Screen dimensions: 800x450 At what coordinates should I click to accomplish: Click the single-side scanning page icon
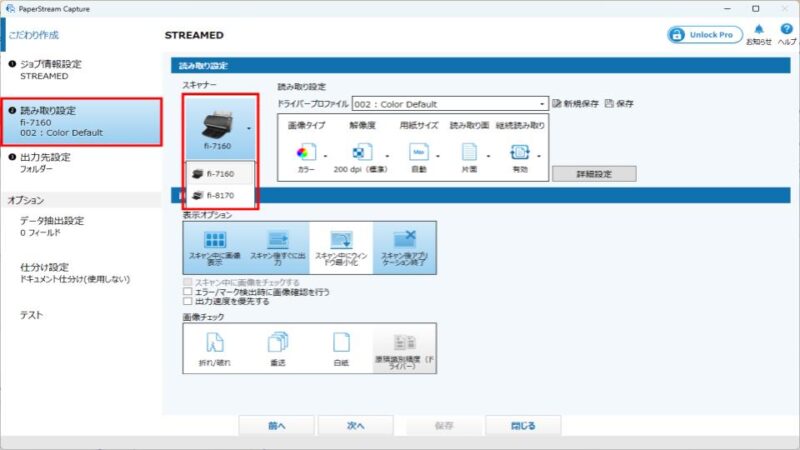point(469,152)
